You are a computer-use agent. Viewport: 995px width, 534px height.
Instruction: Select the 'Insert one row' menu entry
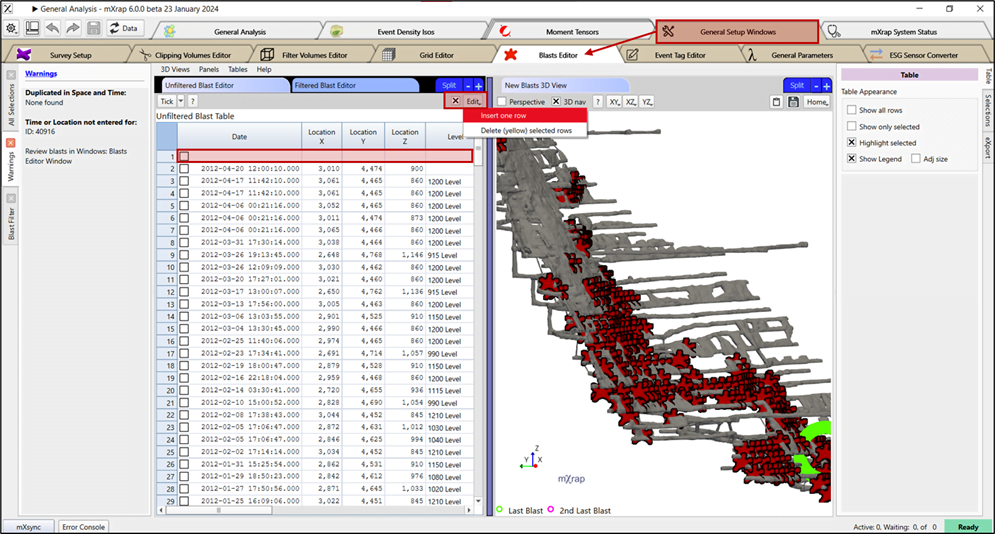tap(504, 116)
